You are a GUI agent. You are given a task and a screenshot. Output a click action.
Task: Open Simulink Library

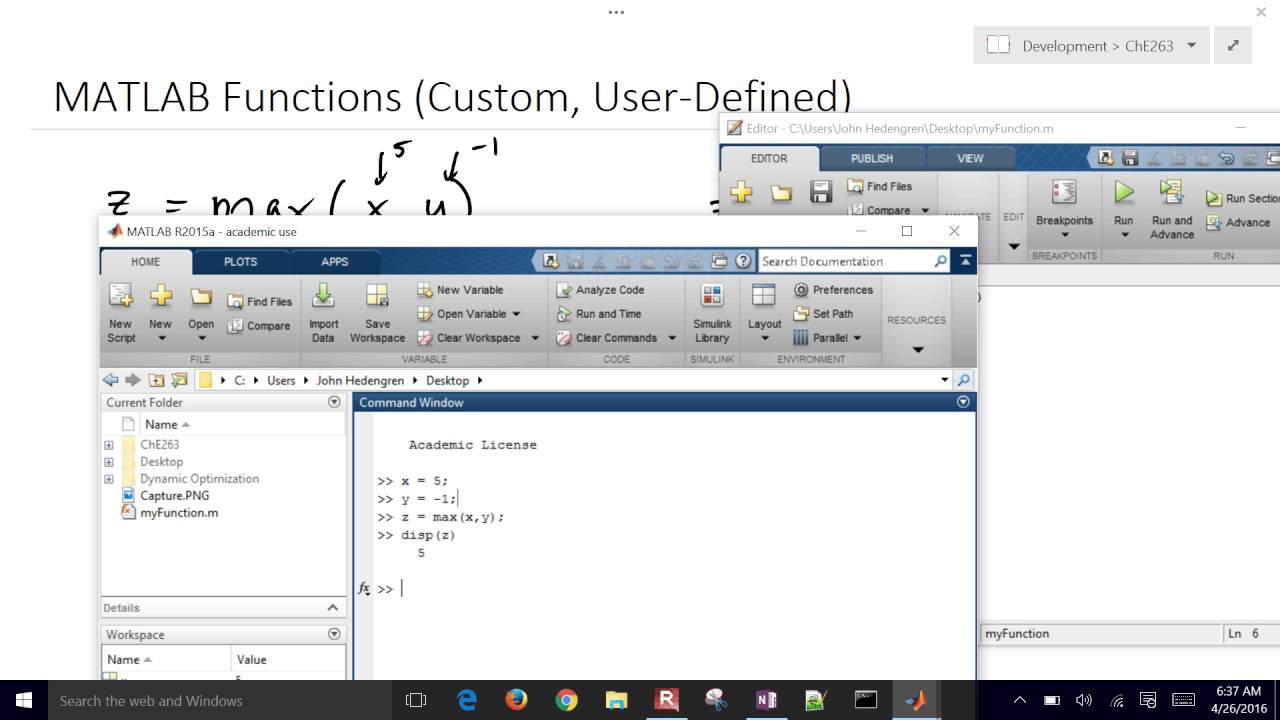[x=712, y=312]
